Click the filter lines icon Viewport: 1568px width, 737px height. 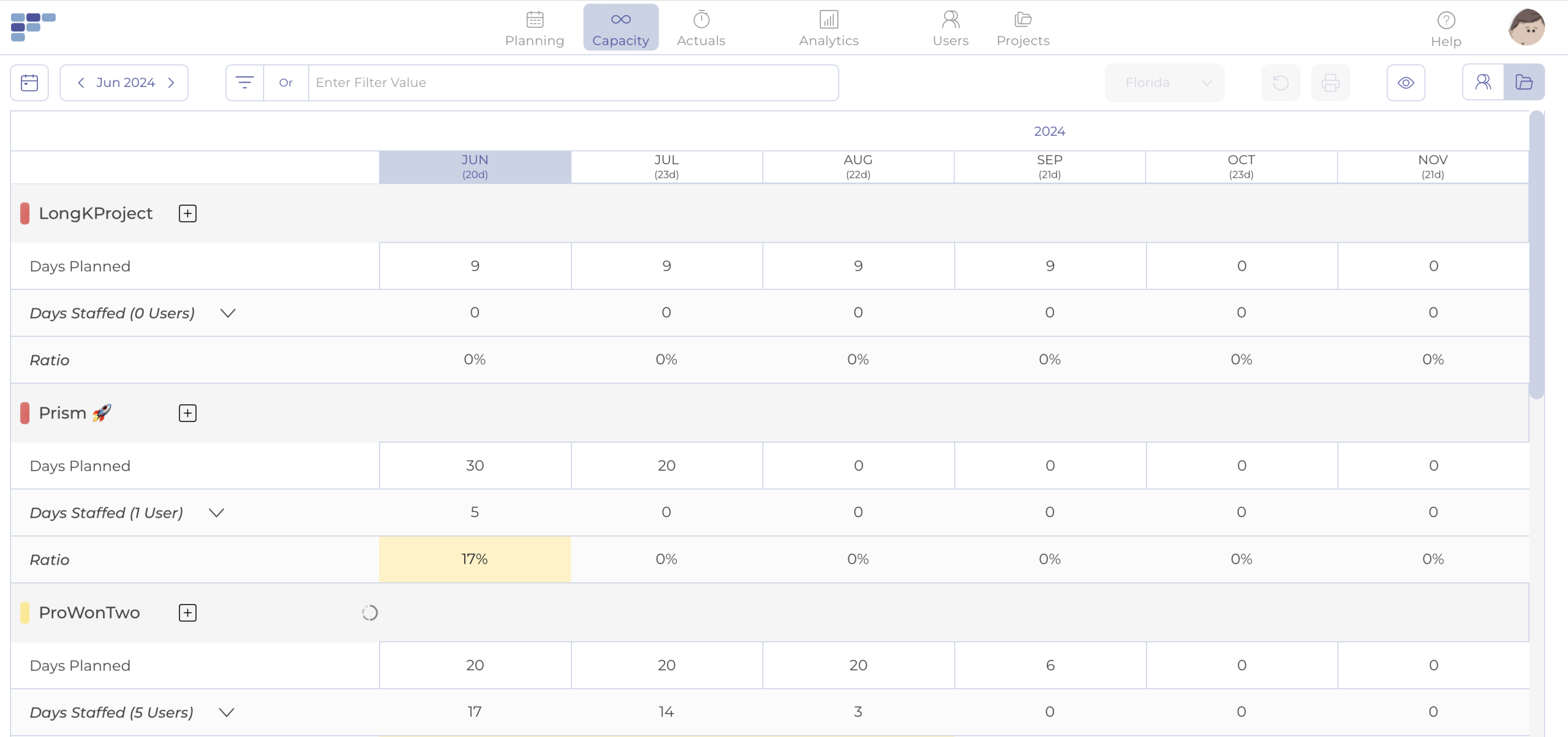coord(244,83)
